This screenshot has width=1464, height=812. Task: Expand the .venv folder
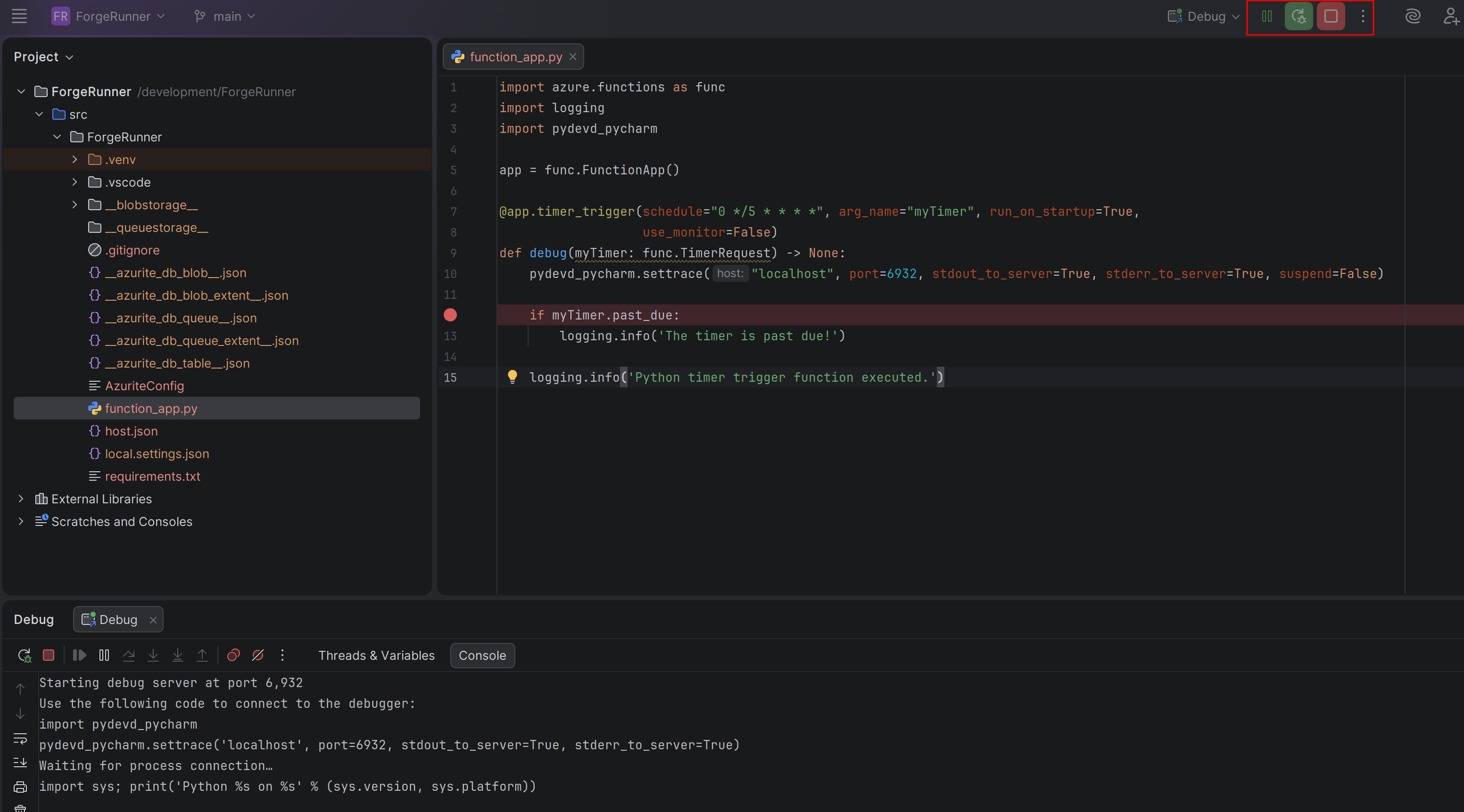(74, 160)
